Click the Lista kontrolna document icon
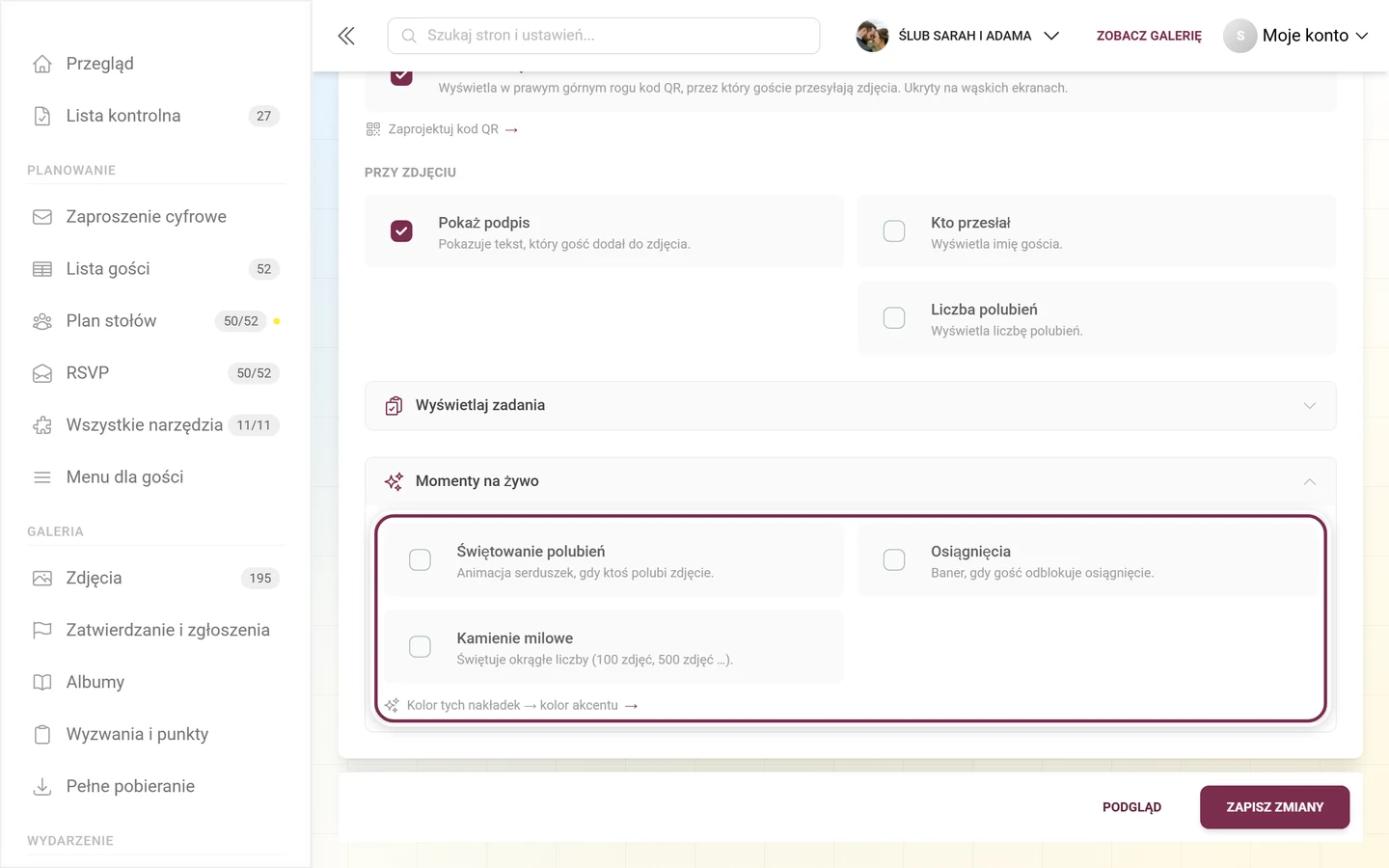 (x=42, y=116)
